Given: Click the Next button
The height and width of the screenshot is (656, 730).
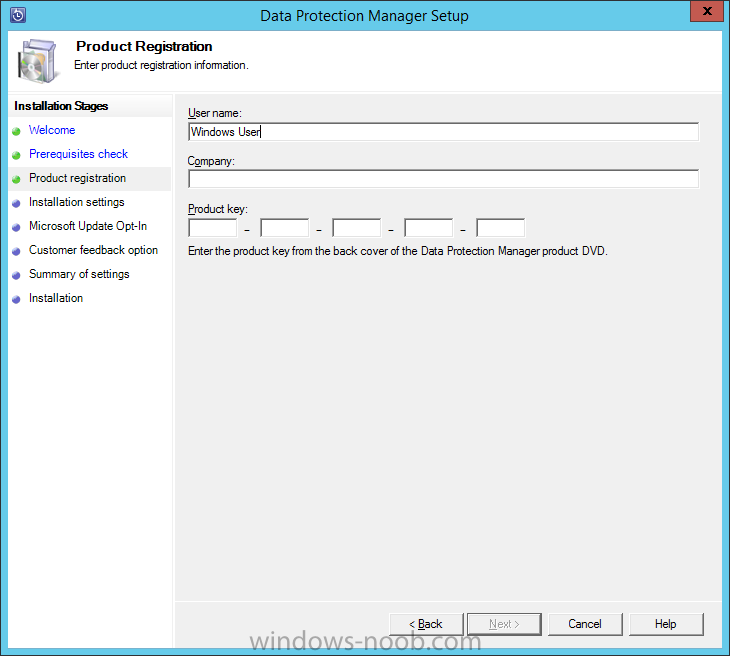Looking at the screenshot, I should (x=504, y=624).
